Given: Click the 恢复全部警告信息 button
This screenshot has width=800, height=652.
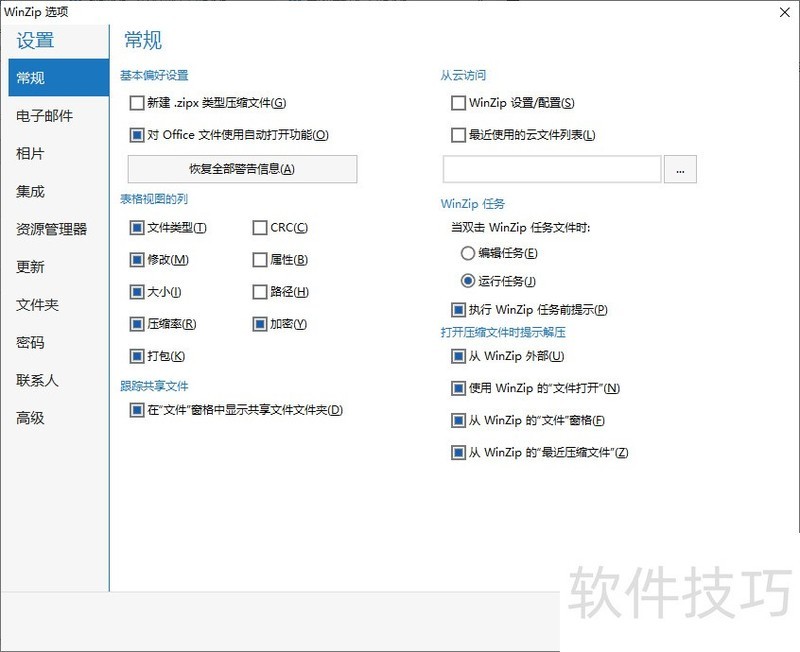Looking at the screenshot, I should tap(242, 169).
